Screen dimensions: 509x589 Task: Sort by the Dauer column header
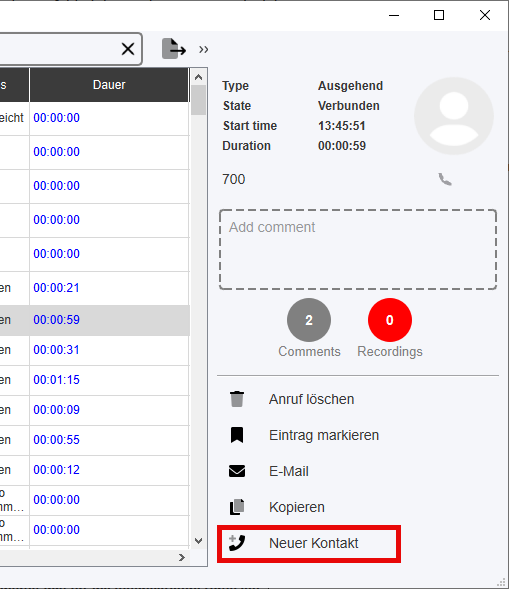click(x=109, y=85)
